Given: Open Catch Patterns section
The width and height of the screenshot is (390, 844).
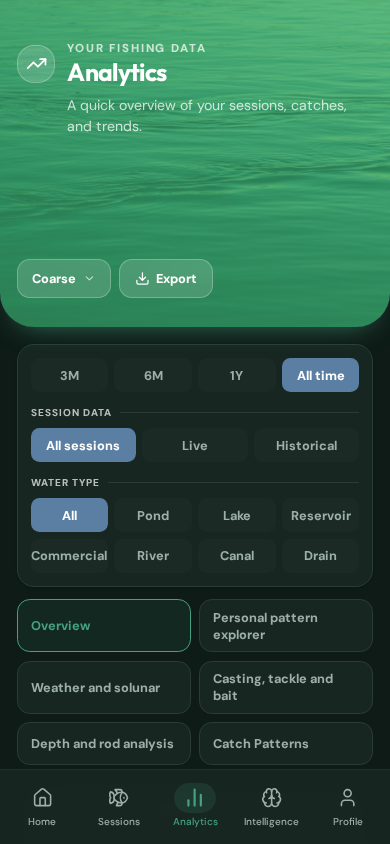Looking at the screenshot, I should pyautogui.click(x=286, y=743).
